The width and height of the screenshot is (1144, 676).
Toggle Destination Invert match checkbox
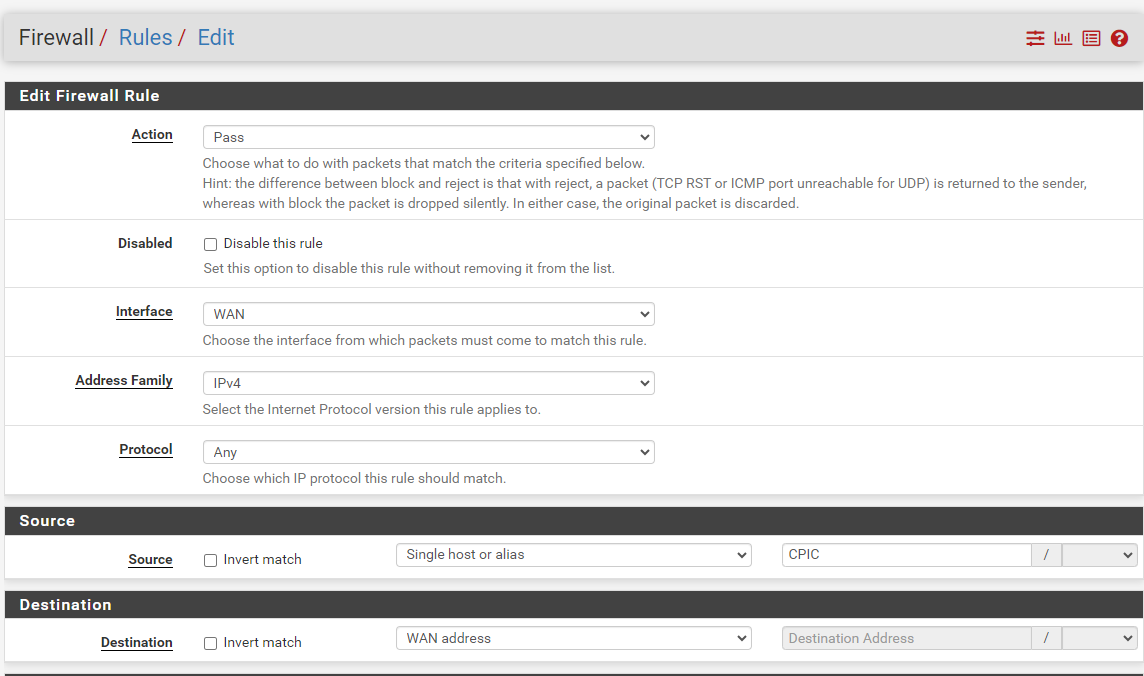[210, 643]
